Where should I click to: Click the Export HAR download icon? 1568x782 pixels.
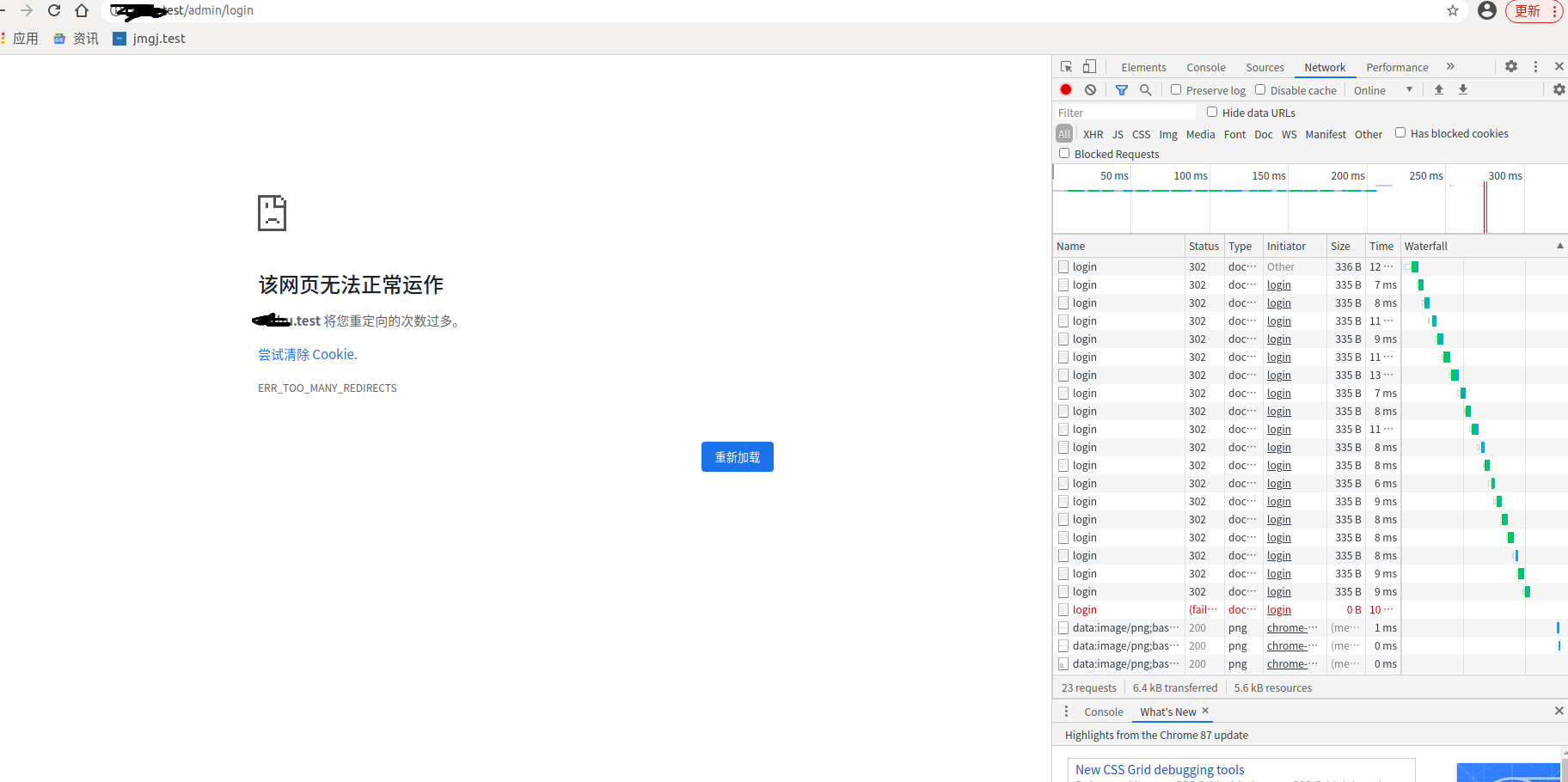pyautogui.click(x=1463, y=89)
